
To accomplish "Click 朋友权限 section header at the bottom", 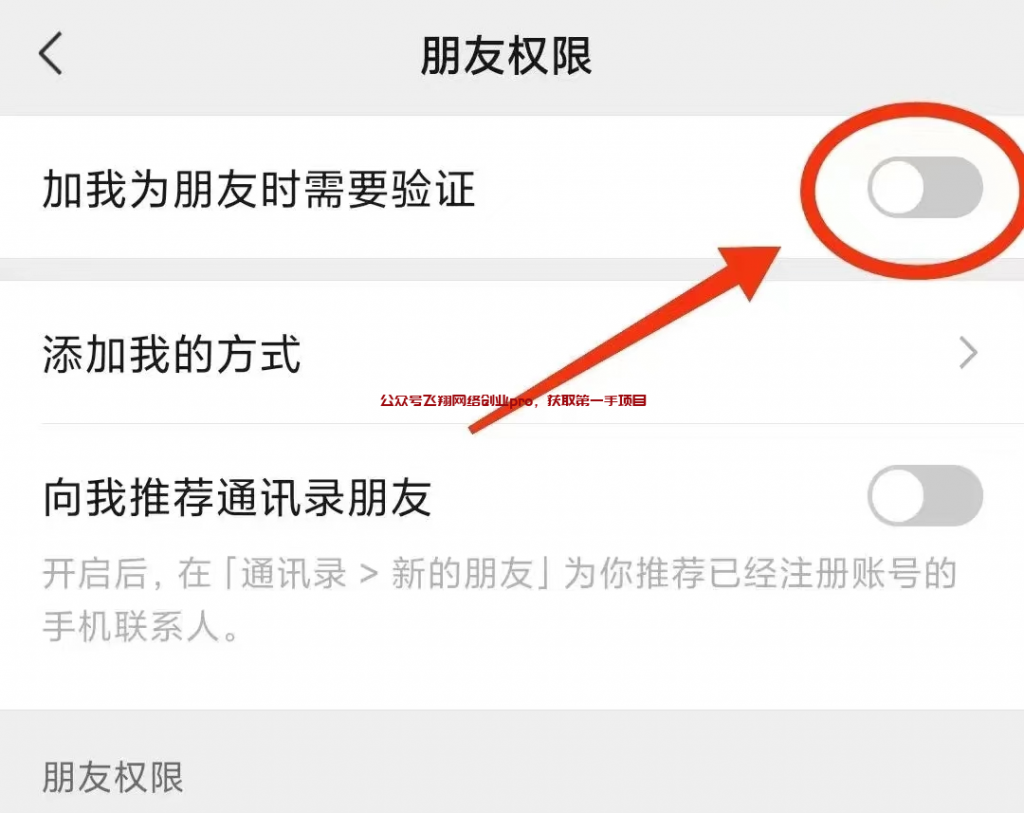I will pos(113,777).
